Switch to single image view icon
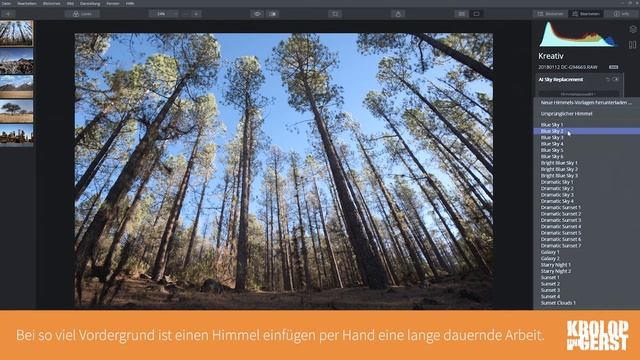 pyautogui.click(x=476, y=14)
